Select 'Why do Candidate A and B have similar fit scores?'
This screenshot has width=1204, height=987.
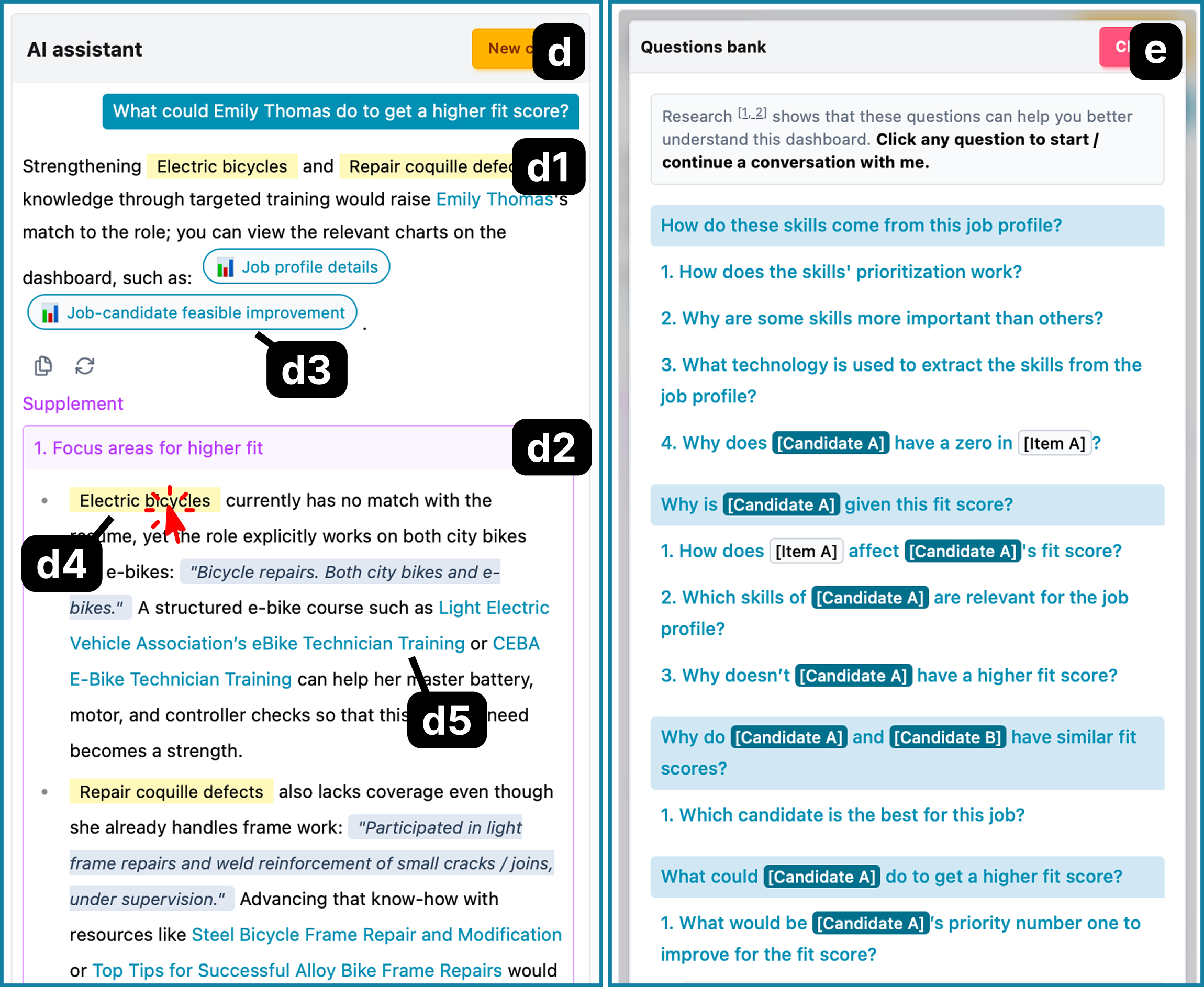[x=907, y=753]
